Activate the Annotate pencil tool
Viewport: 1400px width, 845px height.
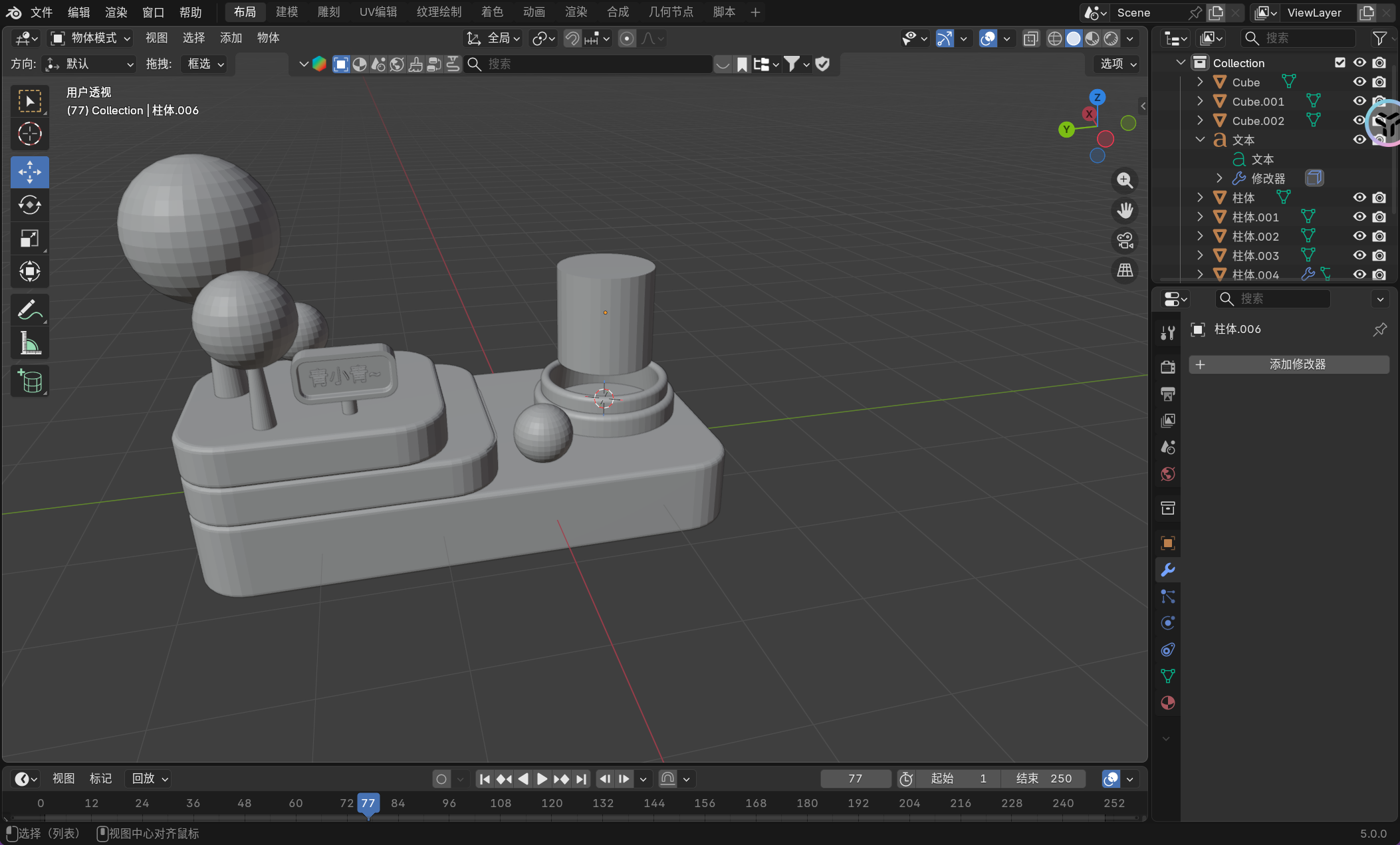click(x=29, y=310)
